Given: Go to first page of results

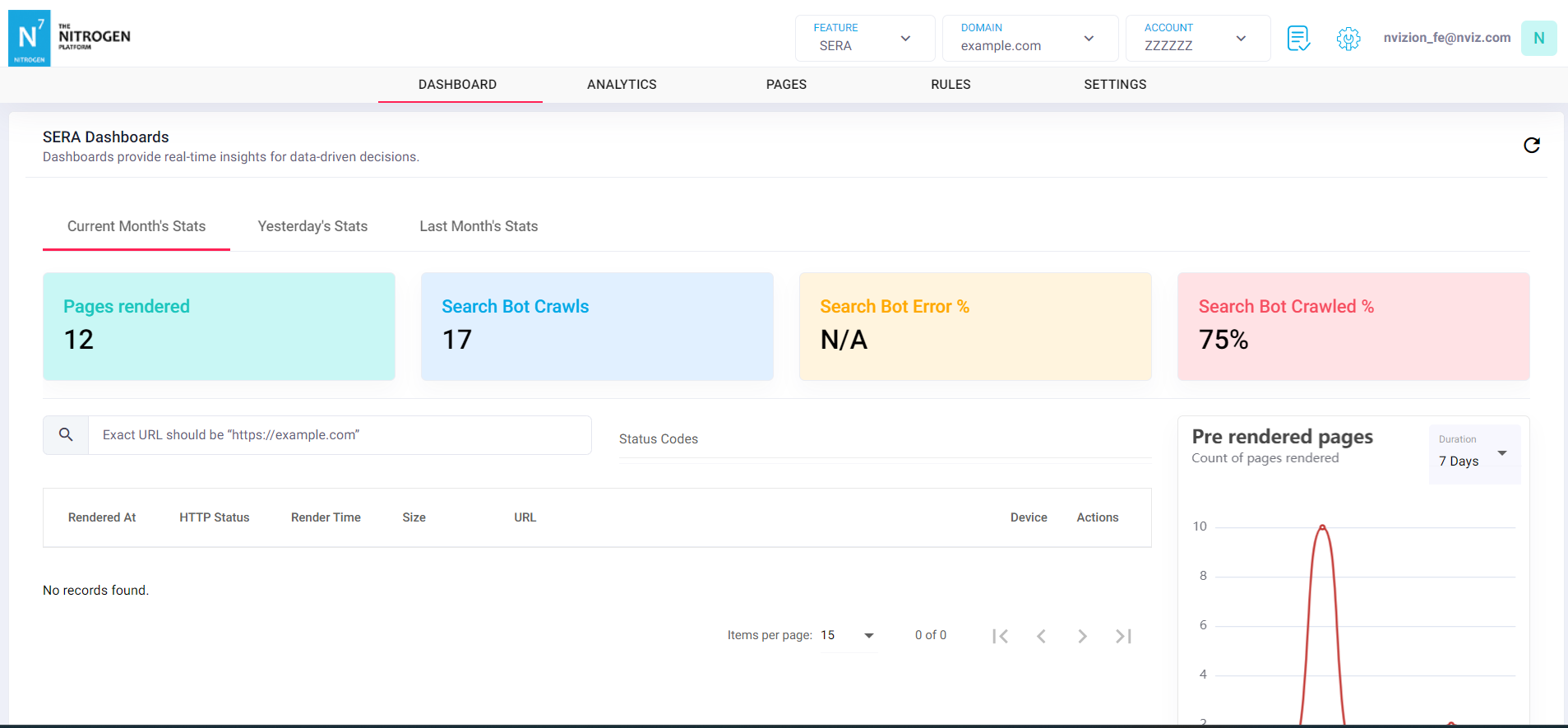Looking at the screenshot, I should click(1000, 636).
